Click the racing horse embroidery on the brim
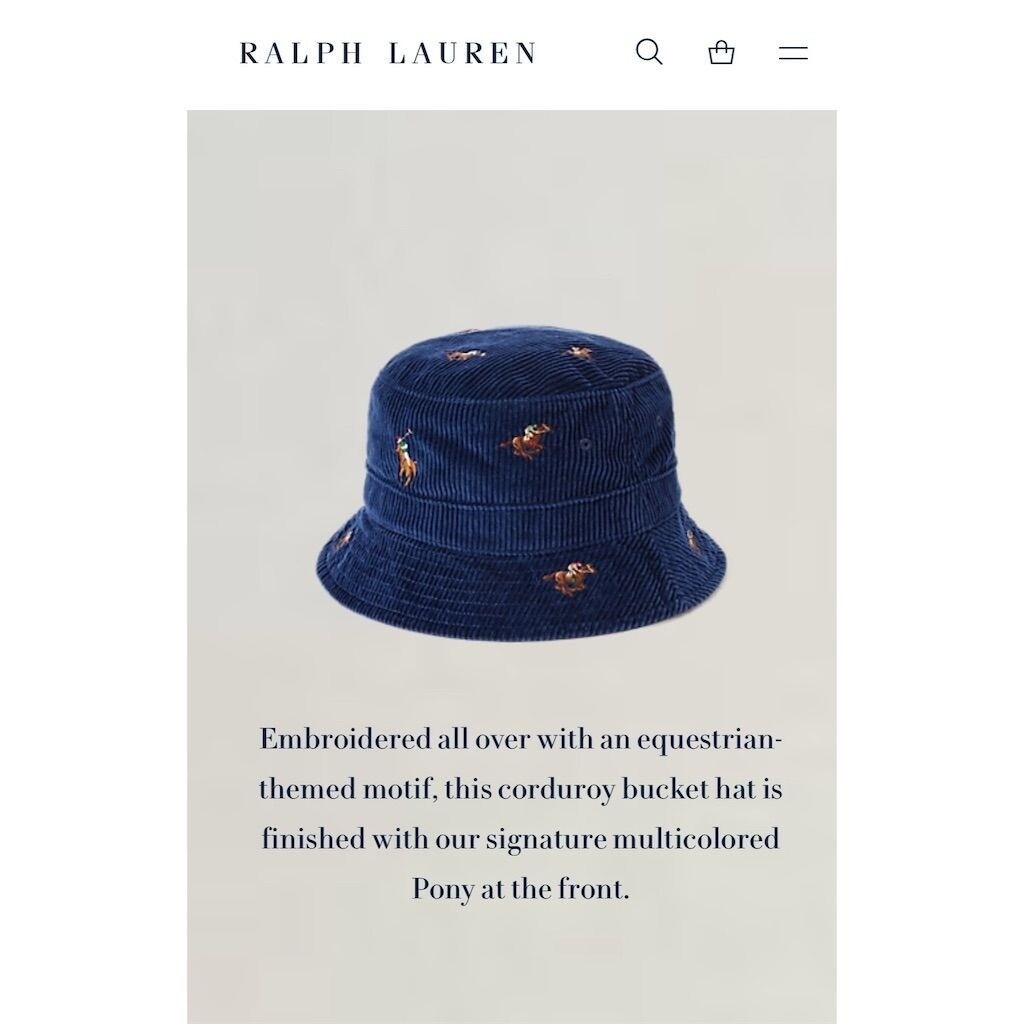 point(569,579)
